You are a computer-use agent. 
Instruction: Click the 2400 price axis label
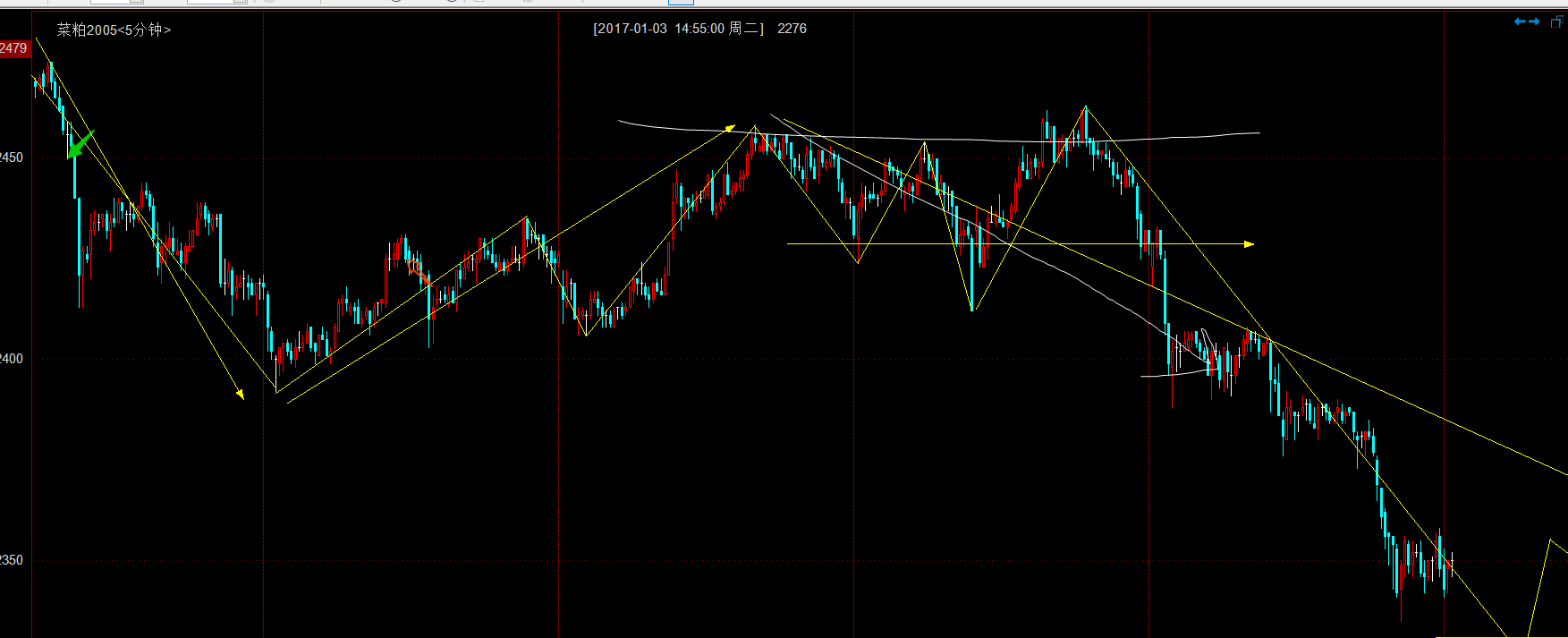12,359
